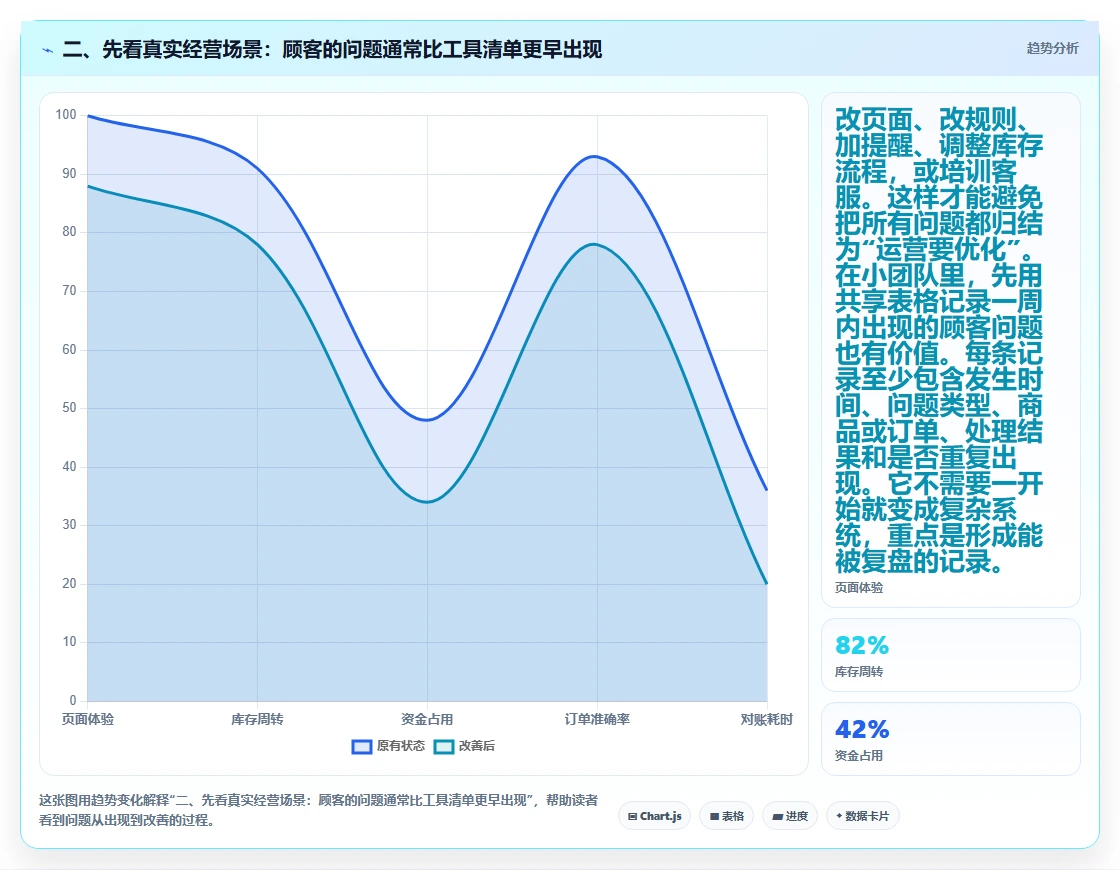Click the 82% value in the 库存周转 card
Image resolution: width=1120 pixels, height=870 pixels.
(862, 646)
